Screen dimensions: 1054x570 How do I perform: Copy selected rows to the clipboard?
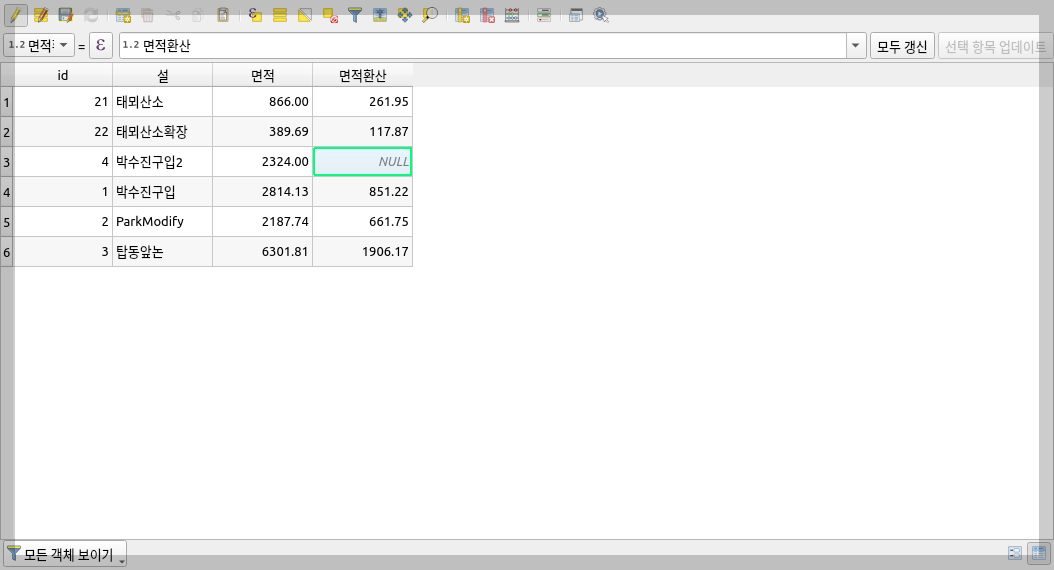[198, 15]
